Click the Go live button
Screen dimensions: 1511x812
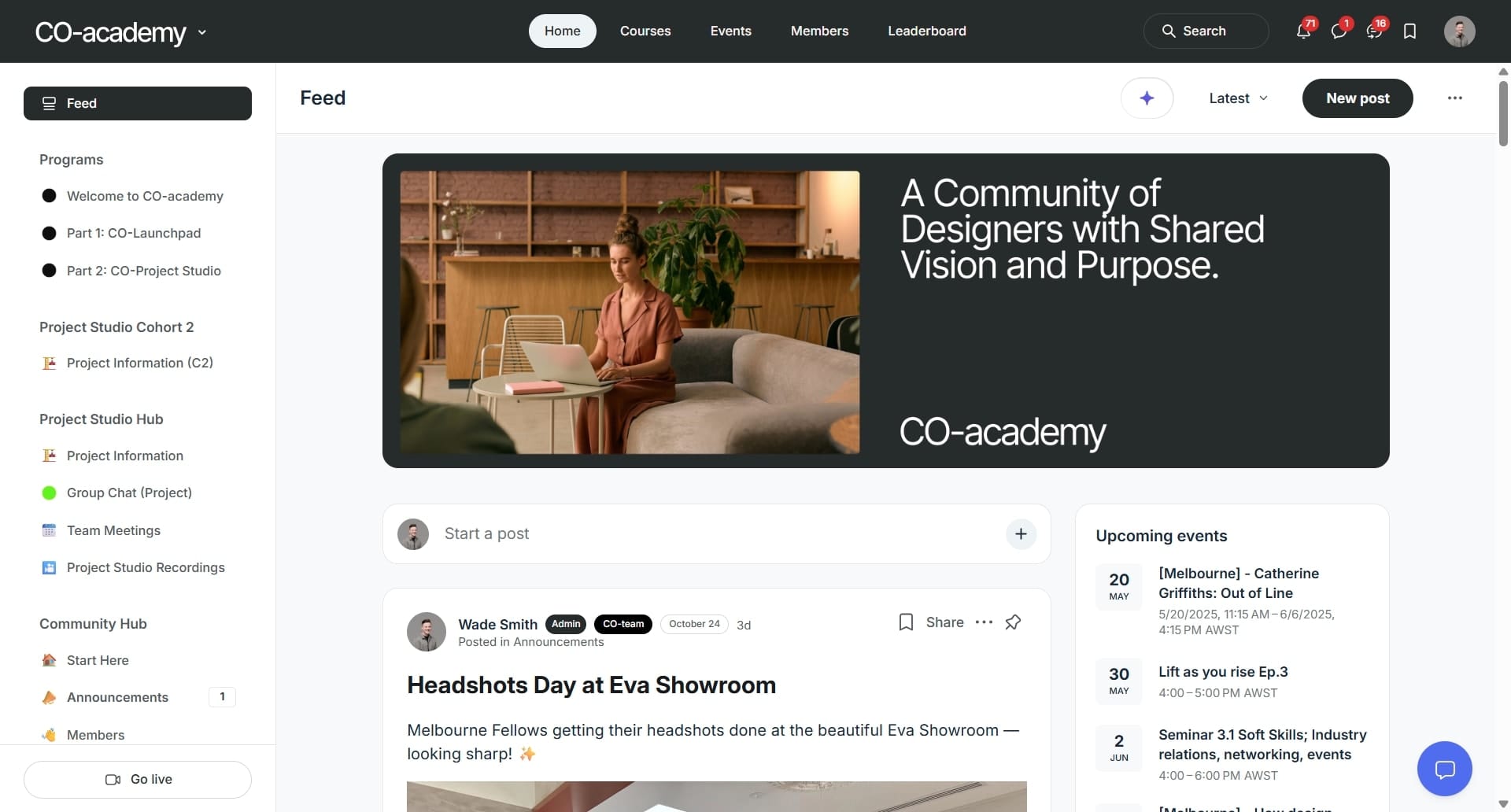click(138, 780)
